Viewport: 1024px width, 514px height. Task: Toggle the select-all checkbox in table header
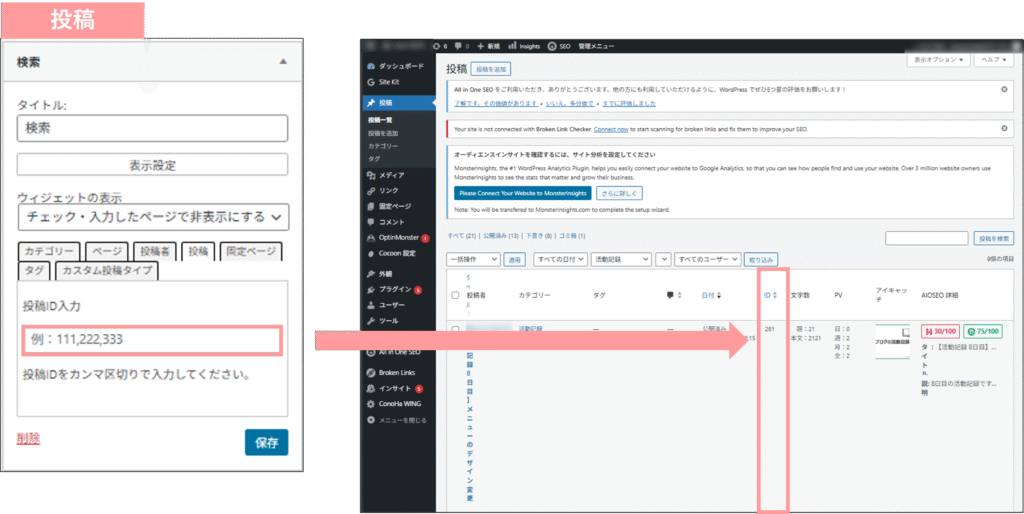pyautogui.click(x=456, y=295)
